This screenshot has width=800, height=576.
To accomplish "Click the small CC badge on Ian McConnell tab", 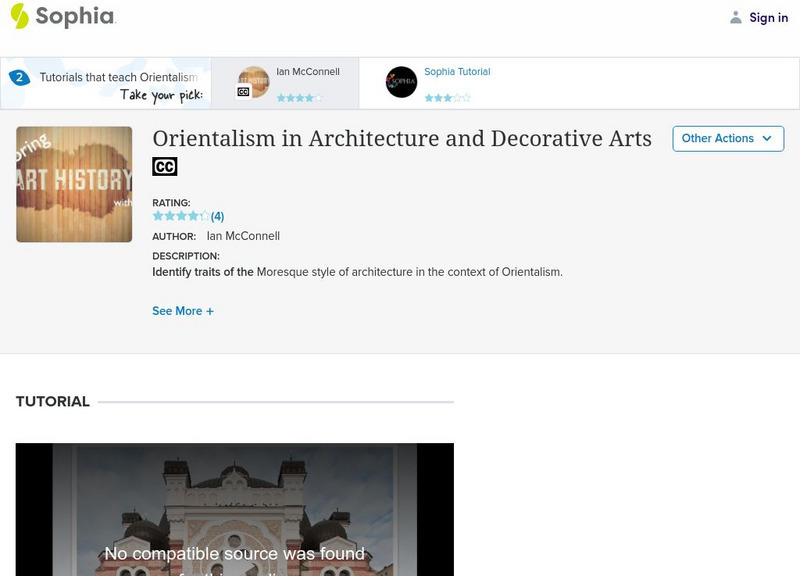I will click(243, 92).
